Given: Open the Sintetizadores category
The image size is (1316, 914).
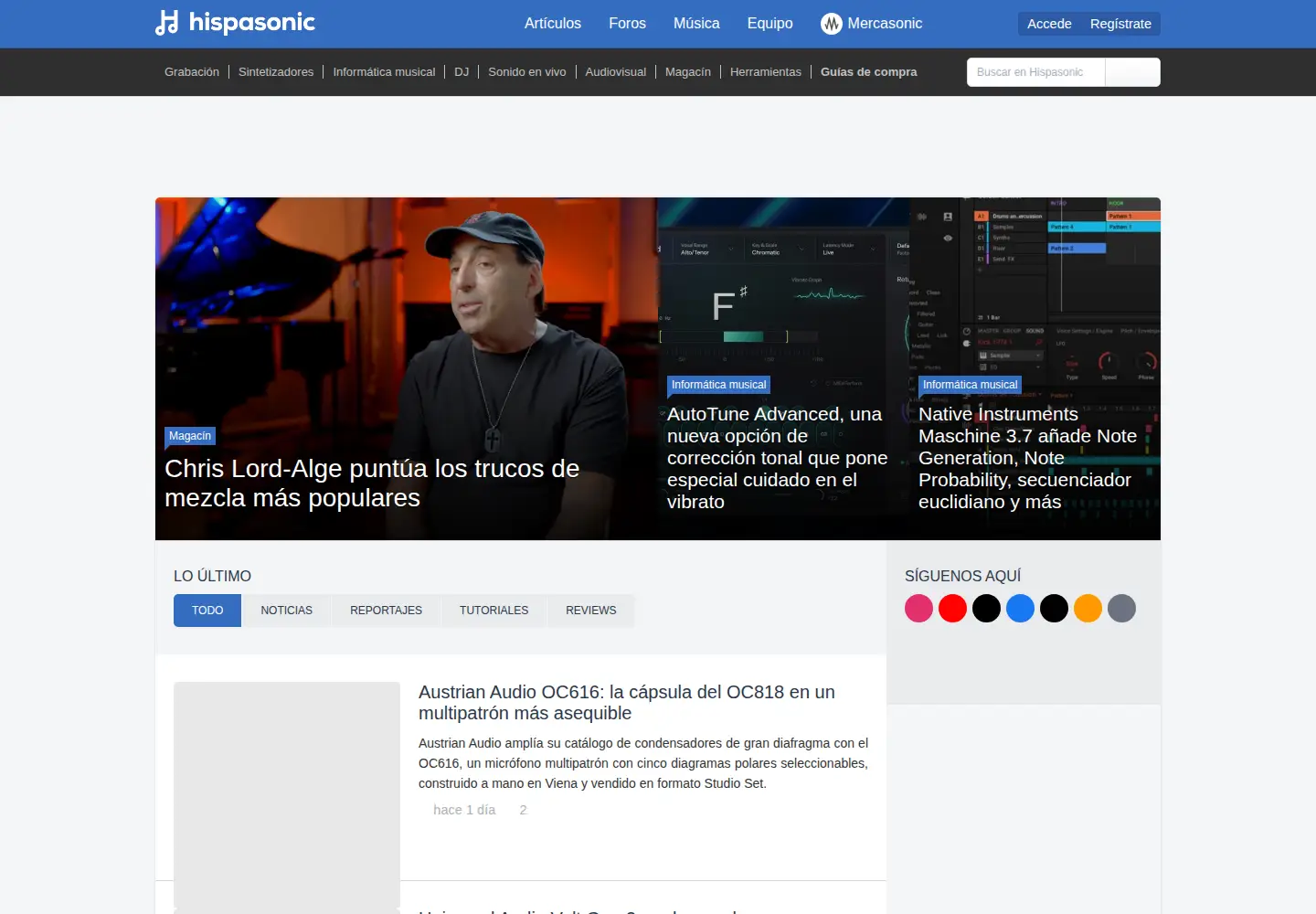Looking at the screenshot, I should 276,72.
